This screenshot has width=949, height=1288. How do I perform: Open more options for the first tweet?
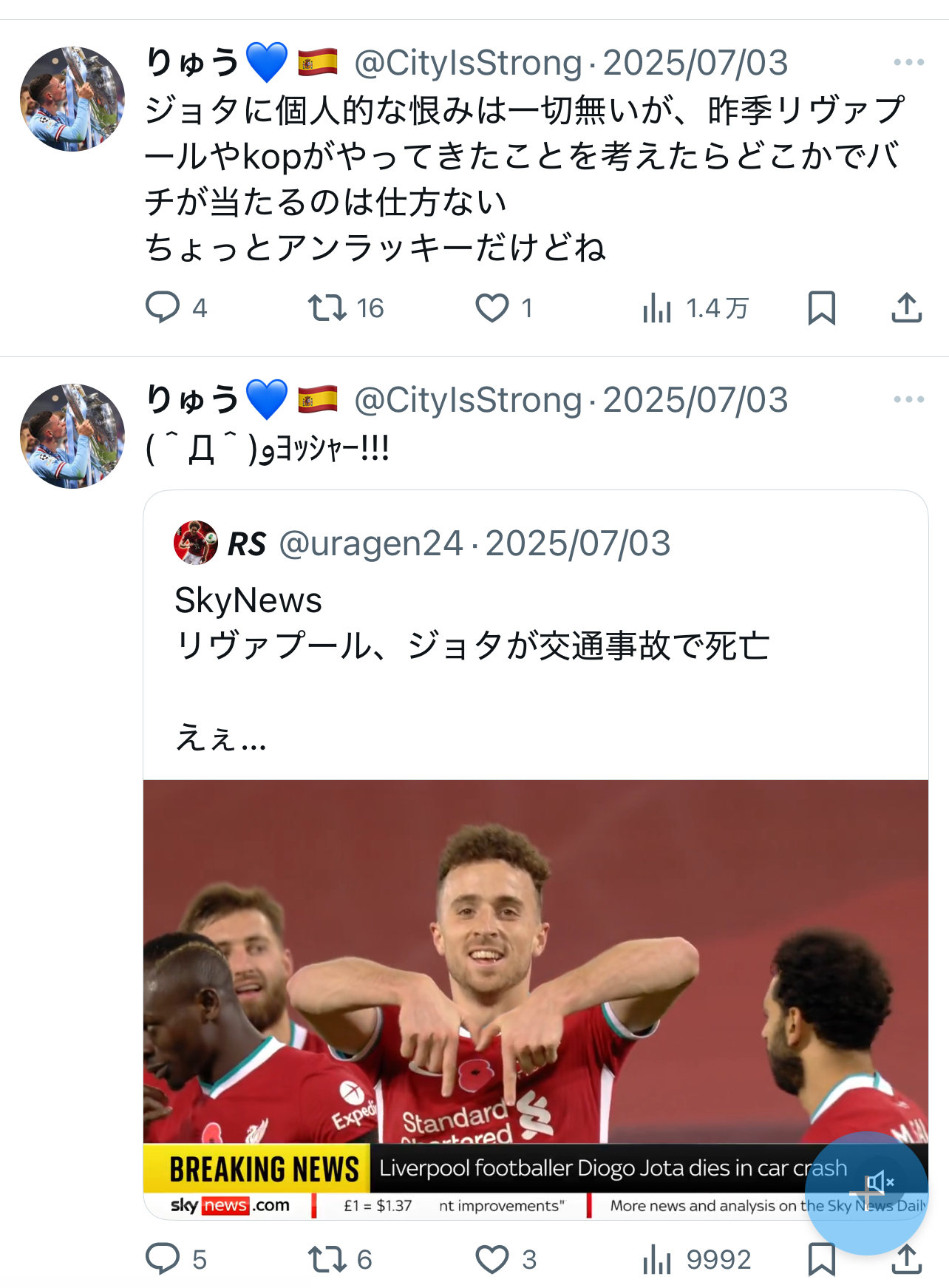tap(908, 63)
